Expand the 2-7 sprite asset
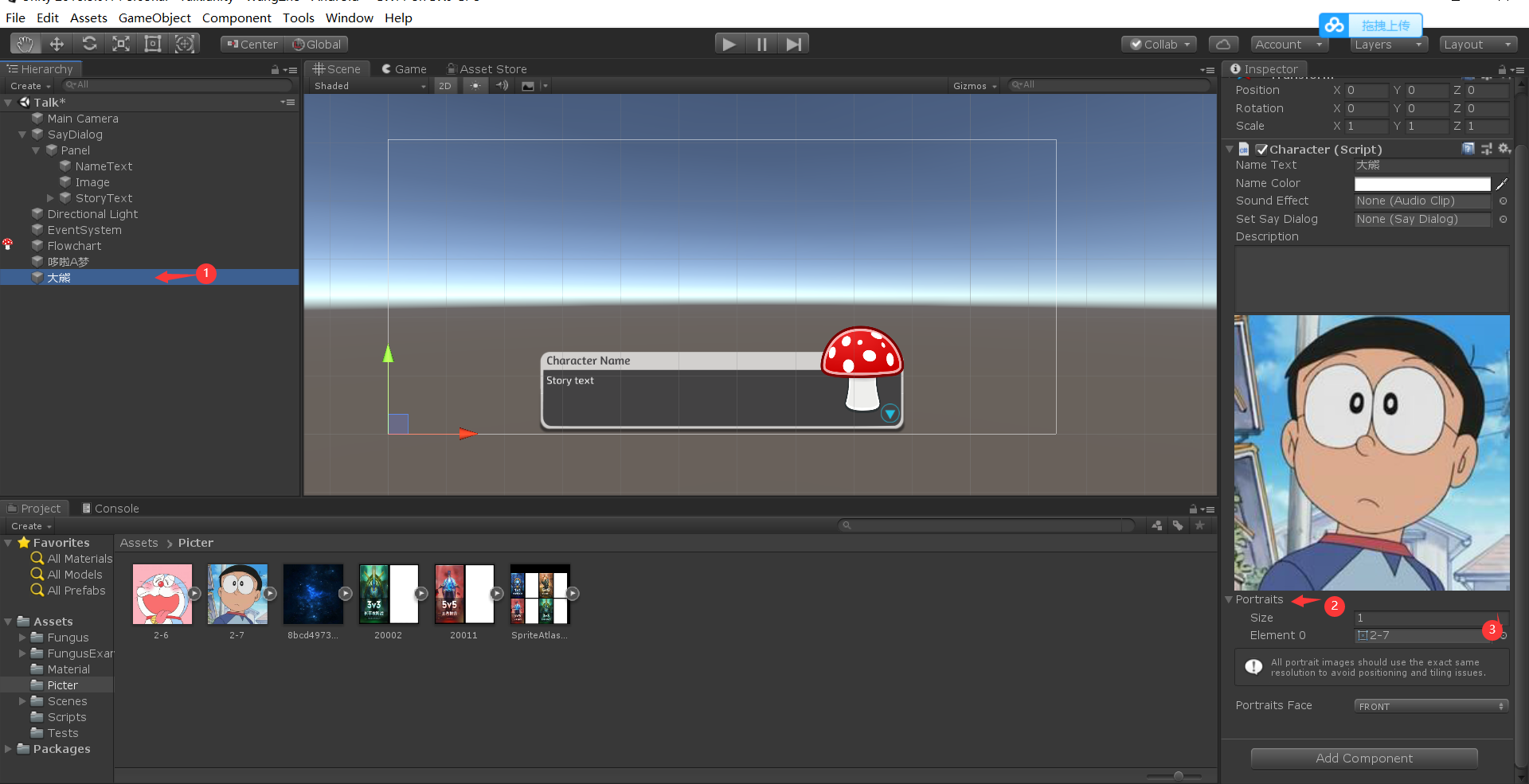This screenshot has width=1529, height=784. coord(270,594)
